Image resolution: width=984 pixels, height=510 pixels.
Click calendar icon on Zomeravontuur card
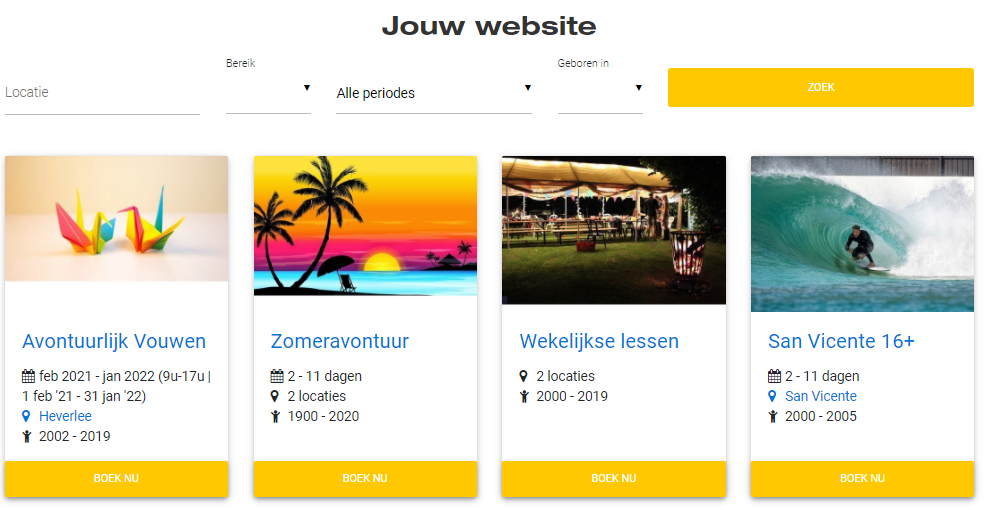(277, 376)
